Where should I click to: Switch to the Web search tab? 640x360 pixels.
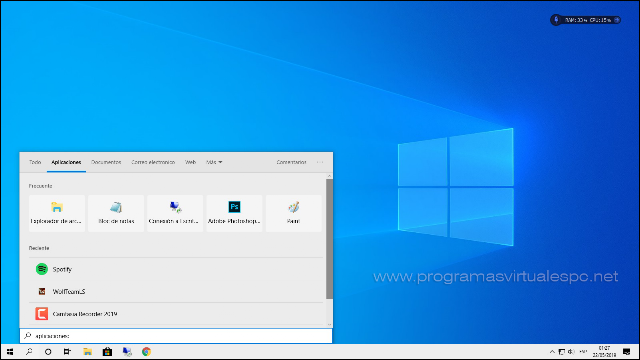pyautogui.click(x=191, y=162)
